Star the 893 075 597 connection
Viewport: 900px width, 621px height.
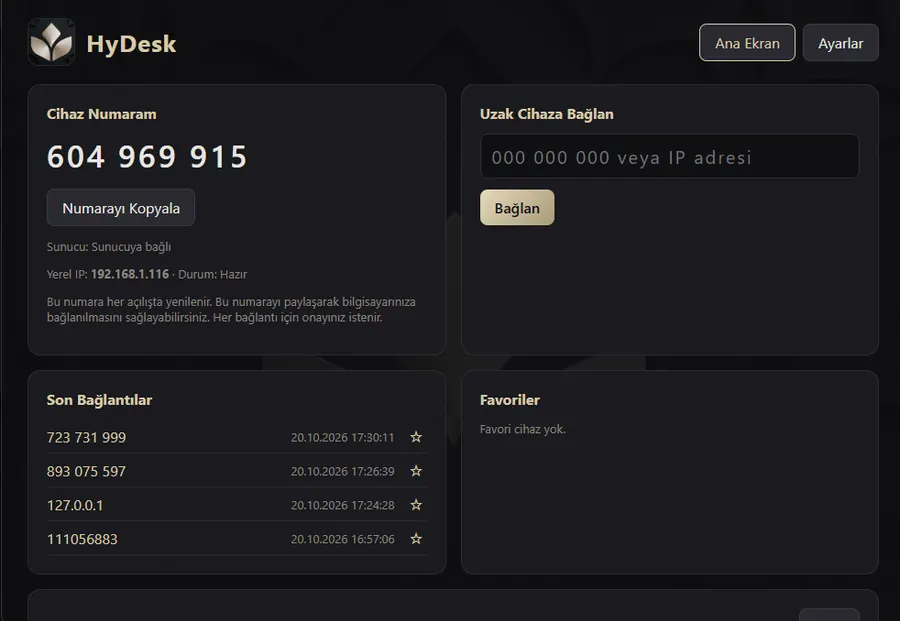[416, 471]
